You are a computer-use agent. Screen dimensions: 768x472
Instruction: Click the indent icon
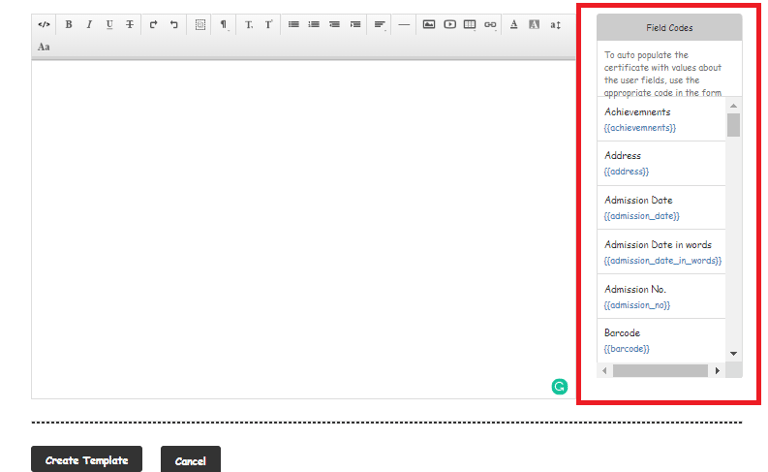(x=355, y=24)
